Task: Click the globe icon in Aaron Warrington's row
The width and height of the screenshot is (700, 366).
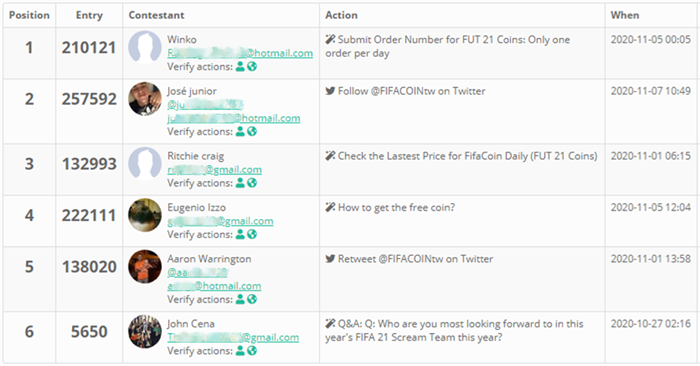Action: (x=252, y=299)
